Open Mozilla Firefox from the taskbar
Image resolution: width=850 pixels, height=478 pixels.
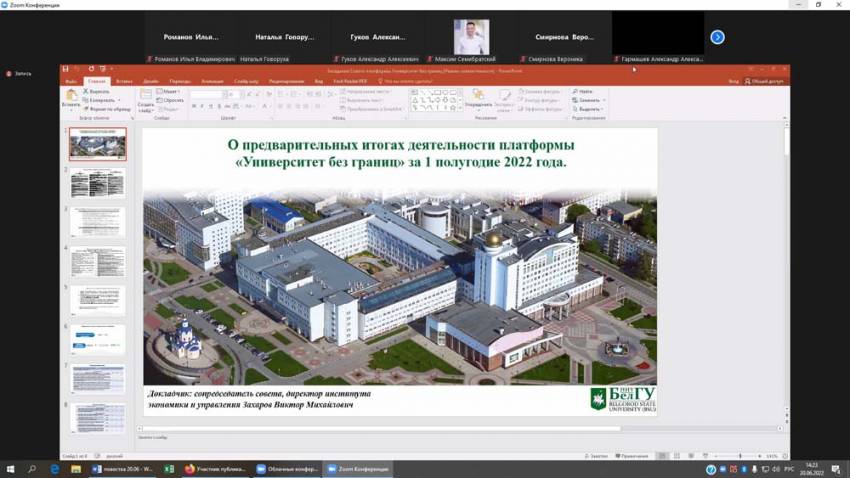point(190,469)
